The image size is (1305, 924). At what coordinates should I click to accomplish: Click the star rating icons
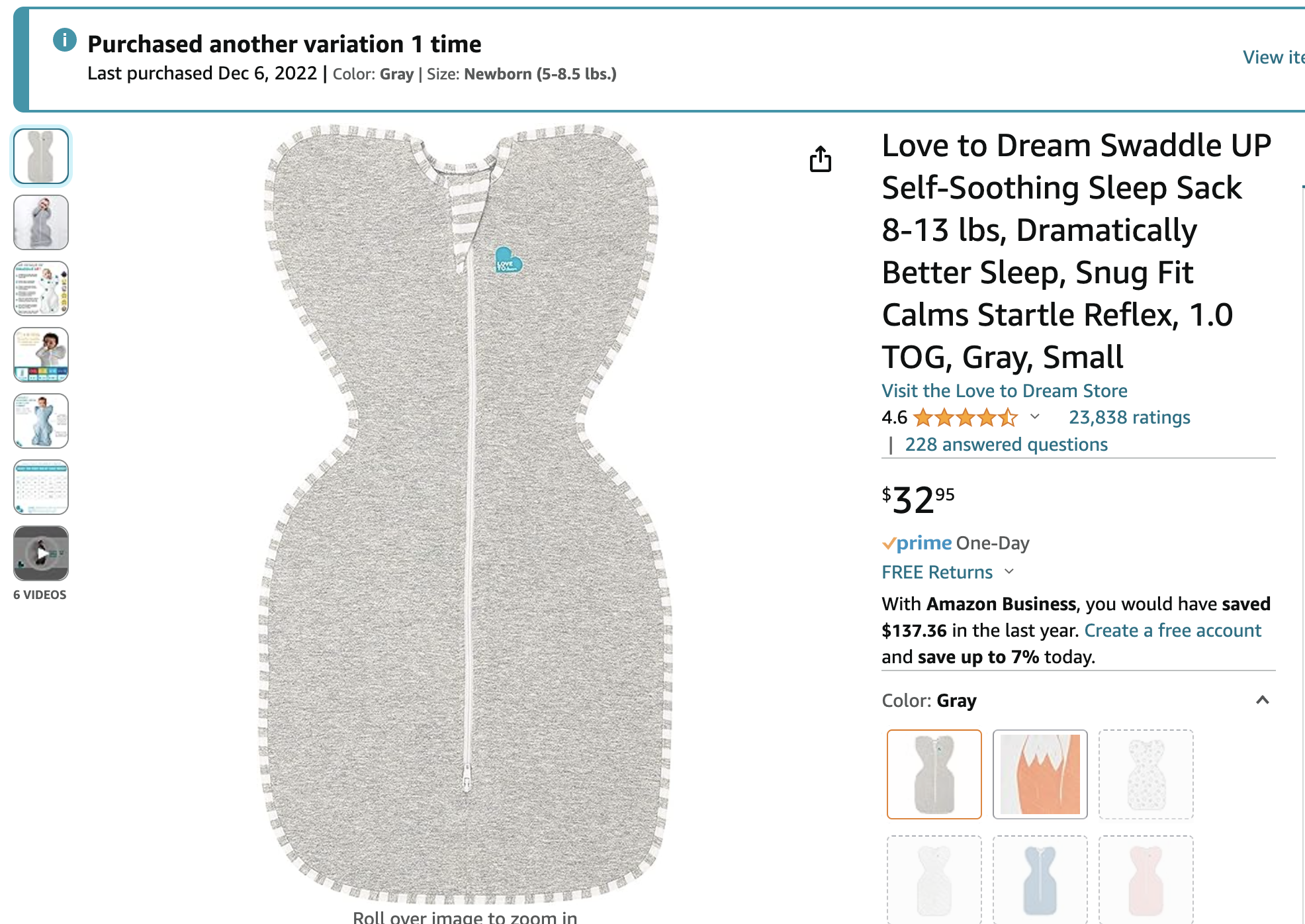966,418
